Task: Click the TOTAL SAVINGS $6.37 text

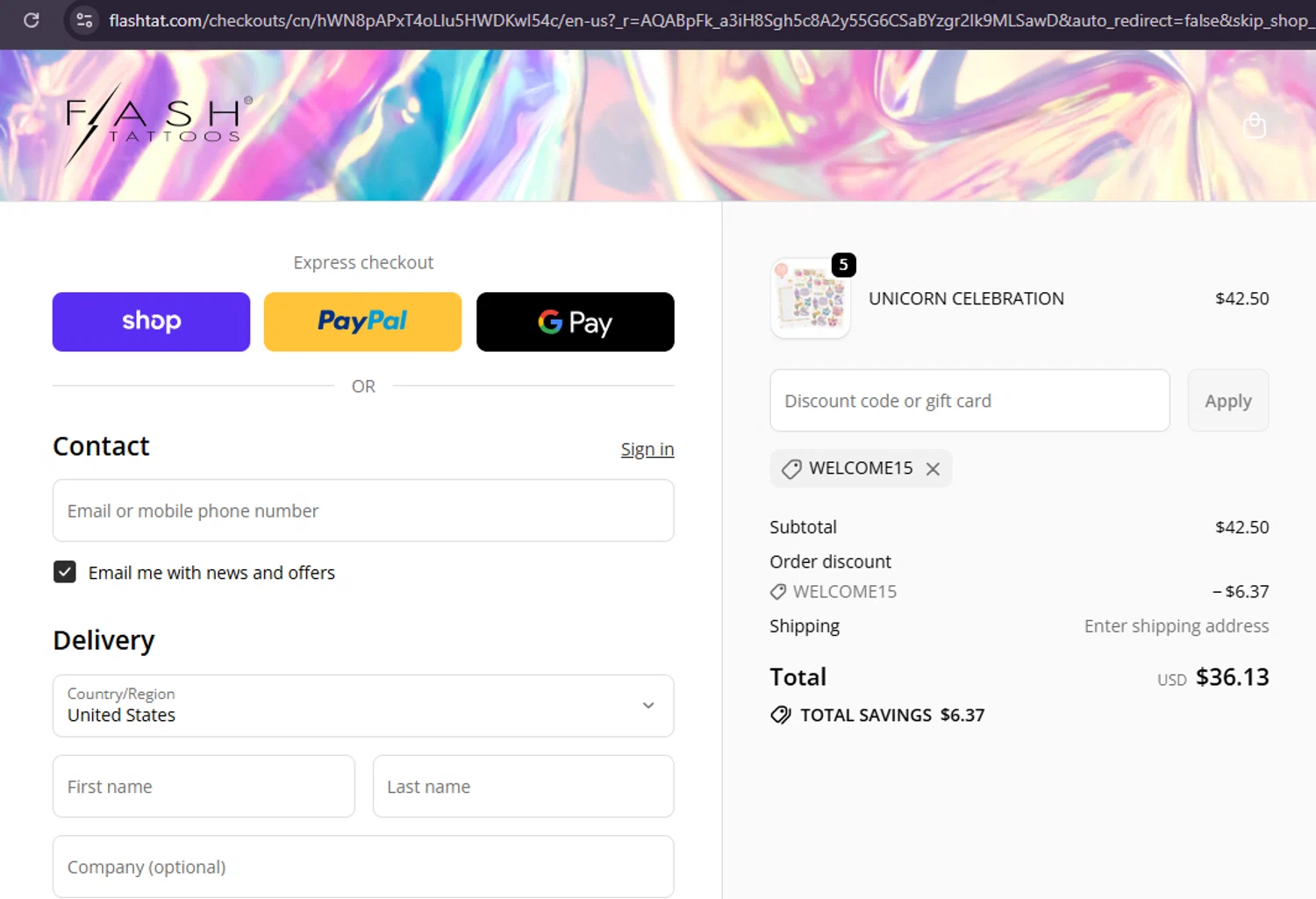Action: 892,716
